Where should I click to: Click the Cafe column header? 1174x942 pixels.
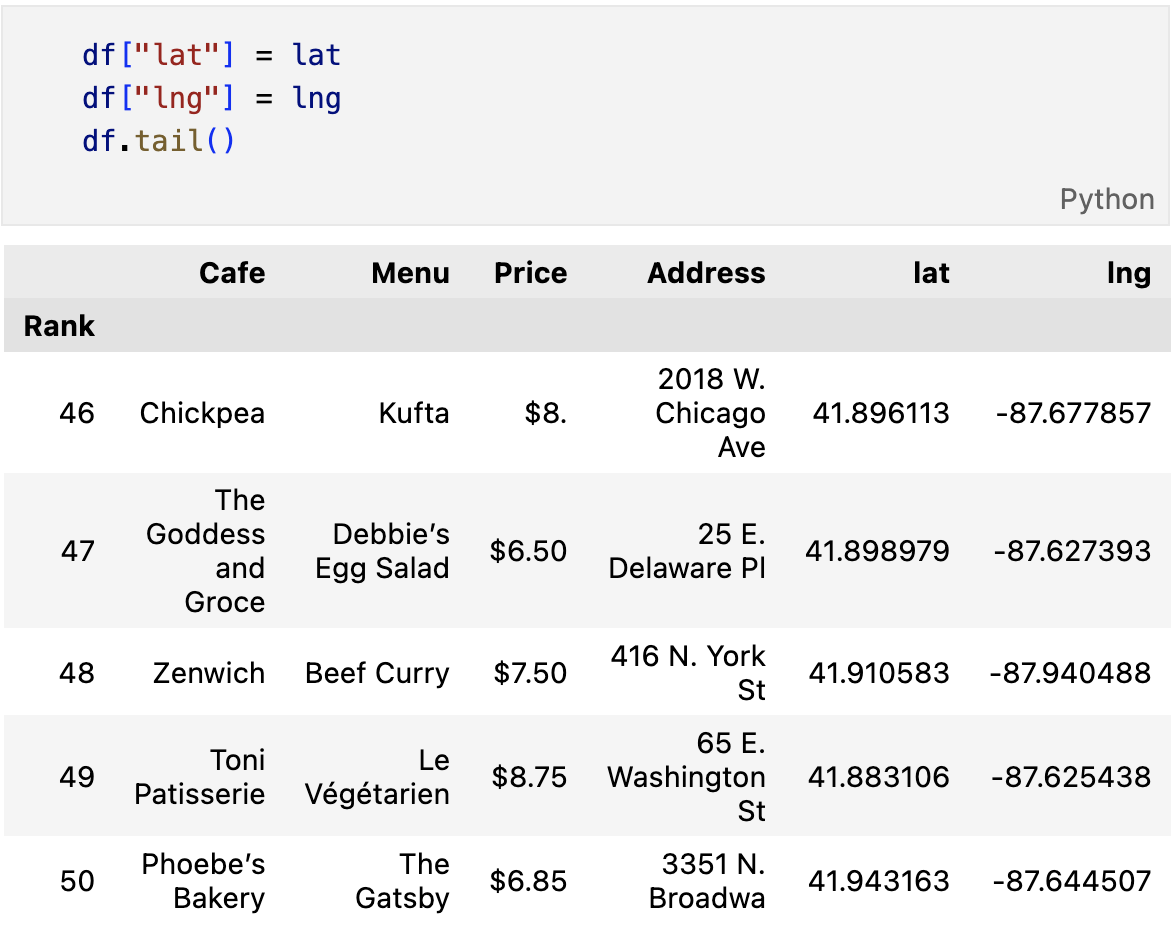point(232,273)
